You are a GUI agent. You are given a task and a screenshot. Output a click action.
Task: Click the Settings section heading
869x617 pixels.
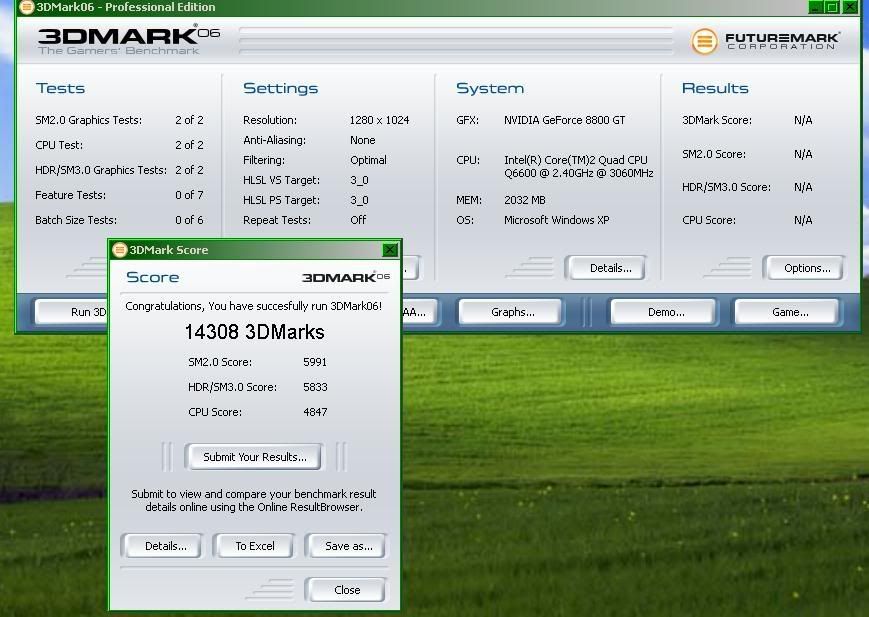[x=280, y=88]
